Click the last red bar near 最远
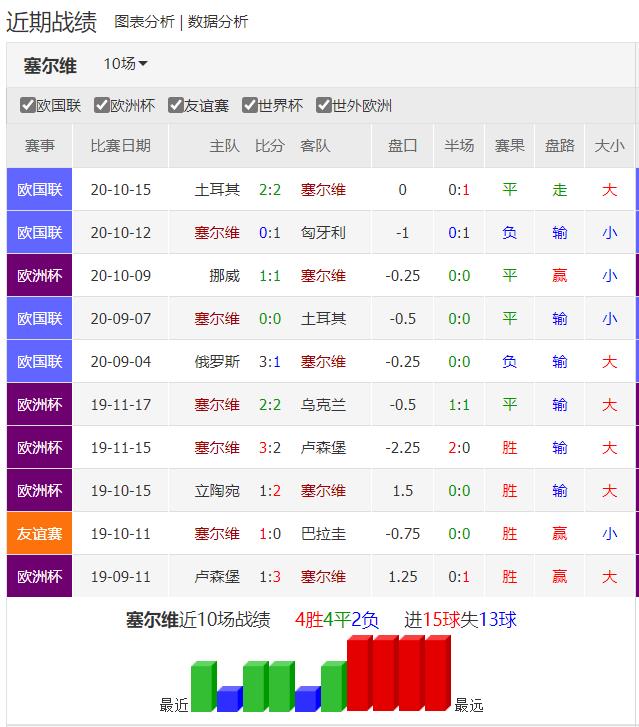 437,674
